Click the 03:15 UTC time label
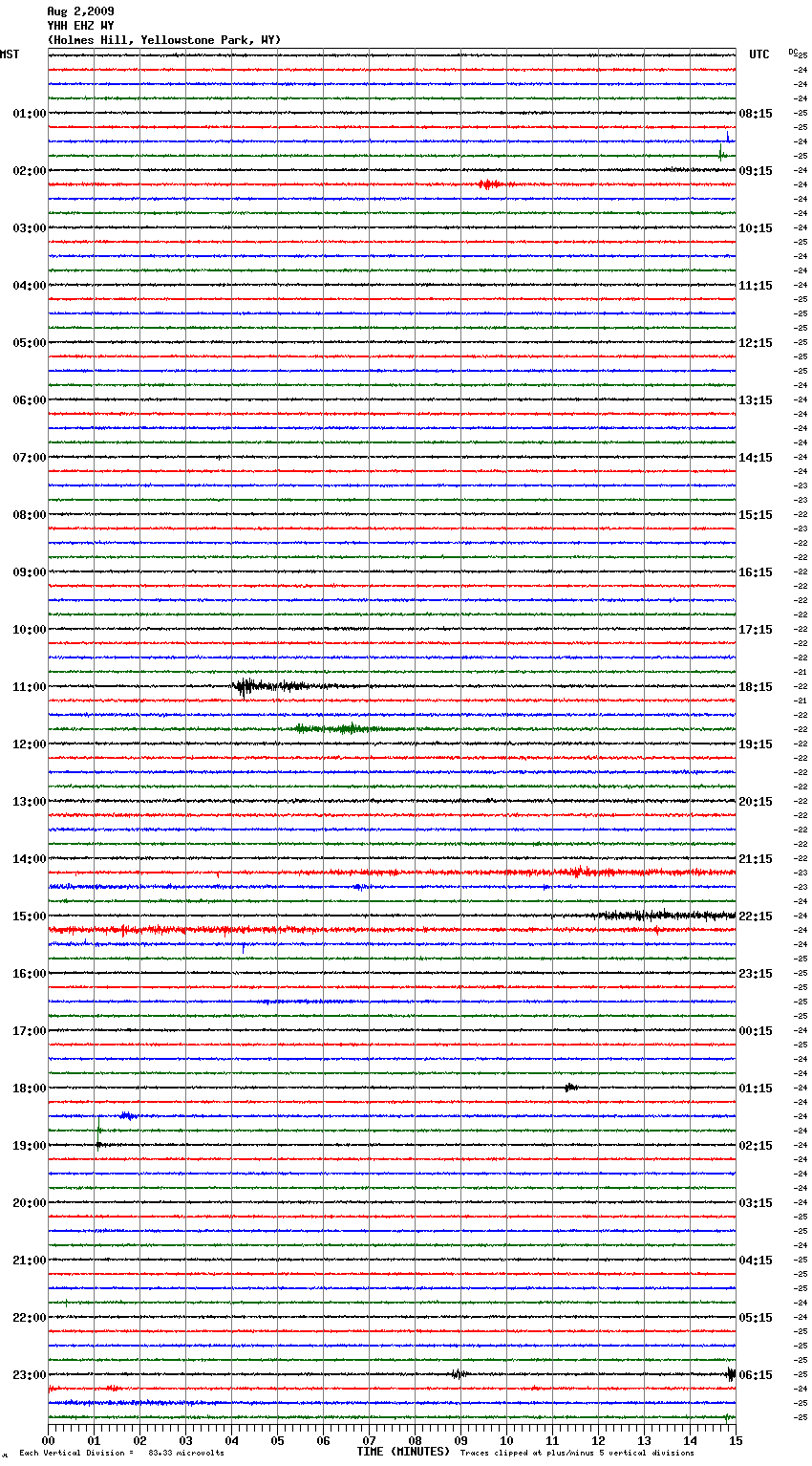 pyautogui.click(x=756, y=1203)
